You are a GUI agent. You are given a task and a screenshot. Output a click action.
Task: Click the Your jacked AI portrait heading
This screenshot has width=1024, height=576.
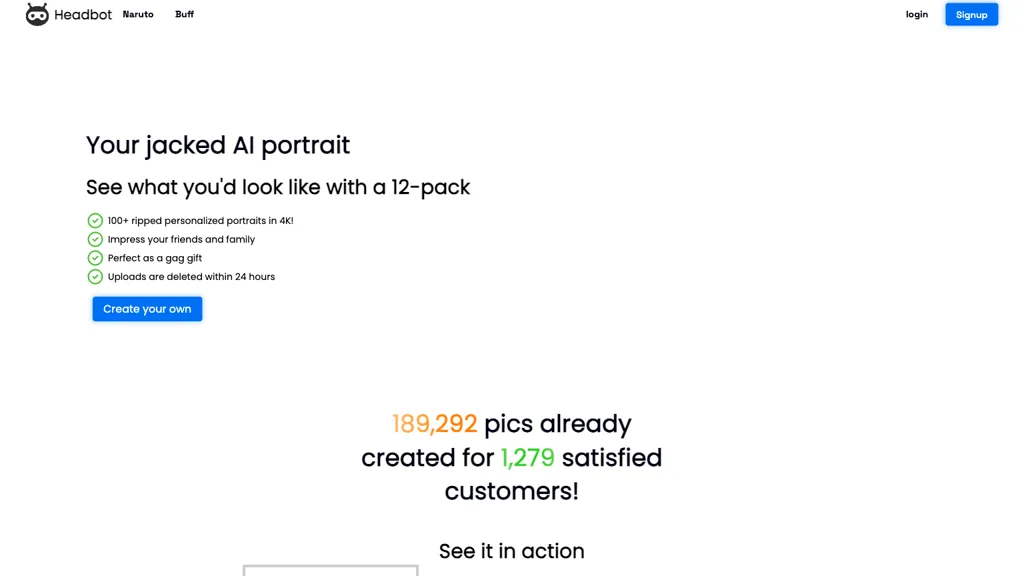[218, 145]
